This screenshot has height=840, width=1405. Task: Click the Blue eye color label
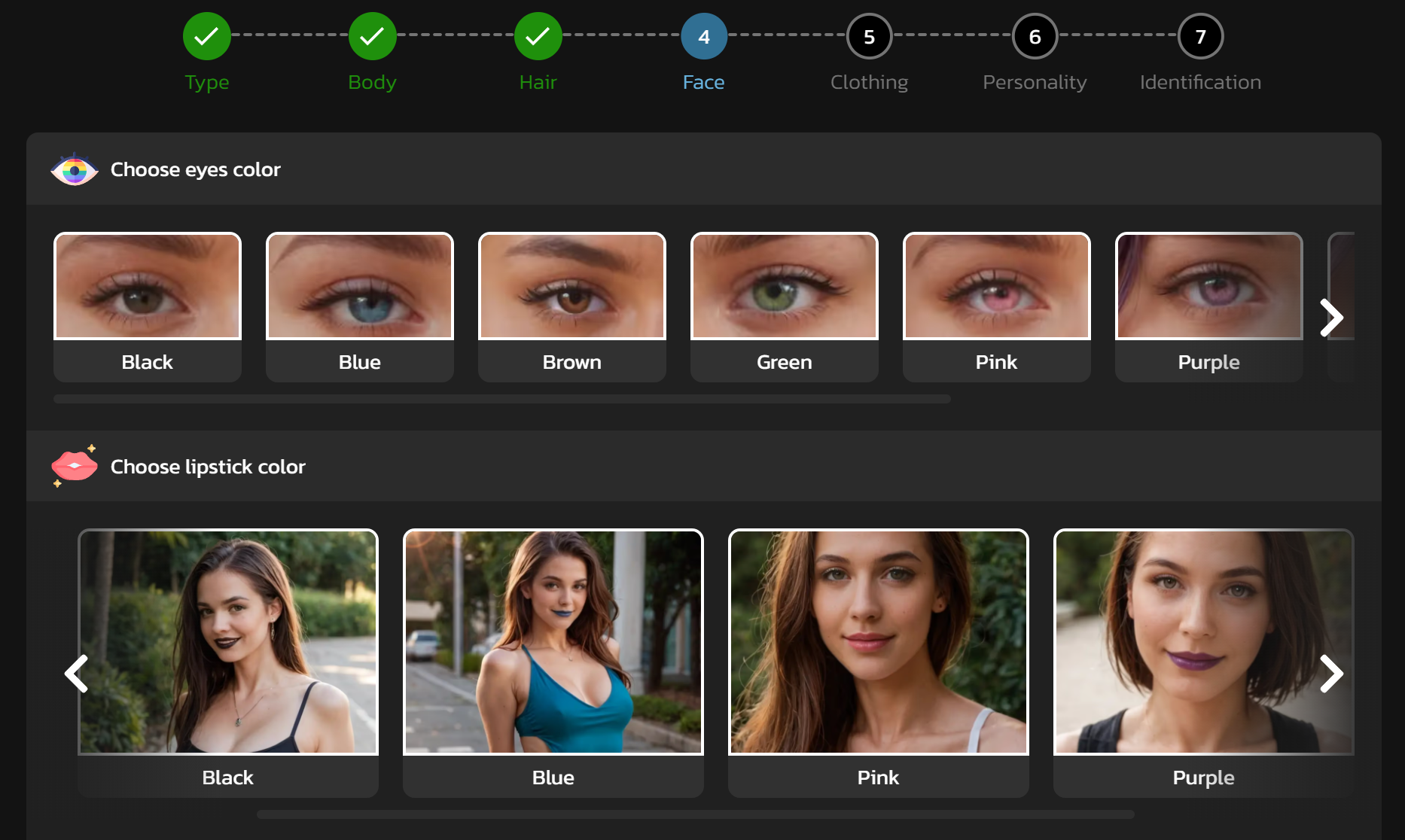click(360, 362)
